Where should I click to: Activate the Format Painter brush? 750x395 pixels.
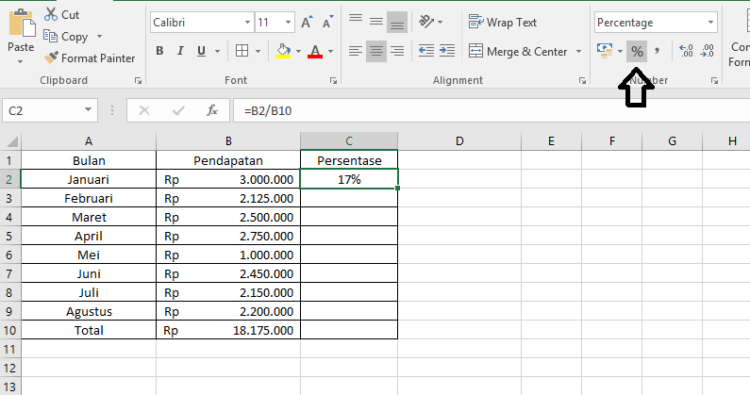pos(51,58)
